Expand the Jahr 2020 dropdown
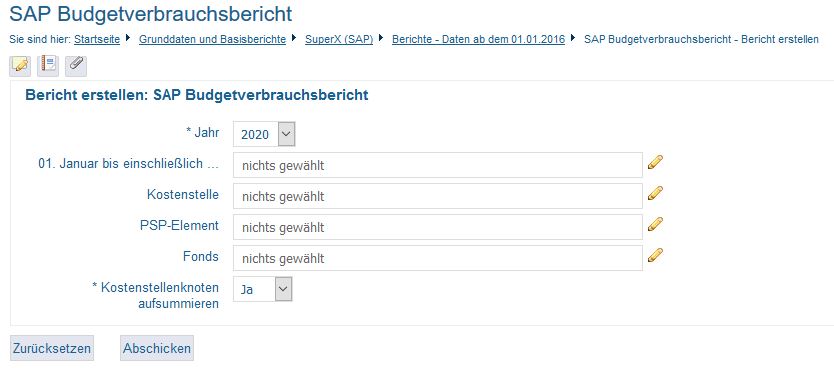Image resolution: width=834 pixels, height=368 pixels. click(264, 134)
